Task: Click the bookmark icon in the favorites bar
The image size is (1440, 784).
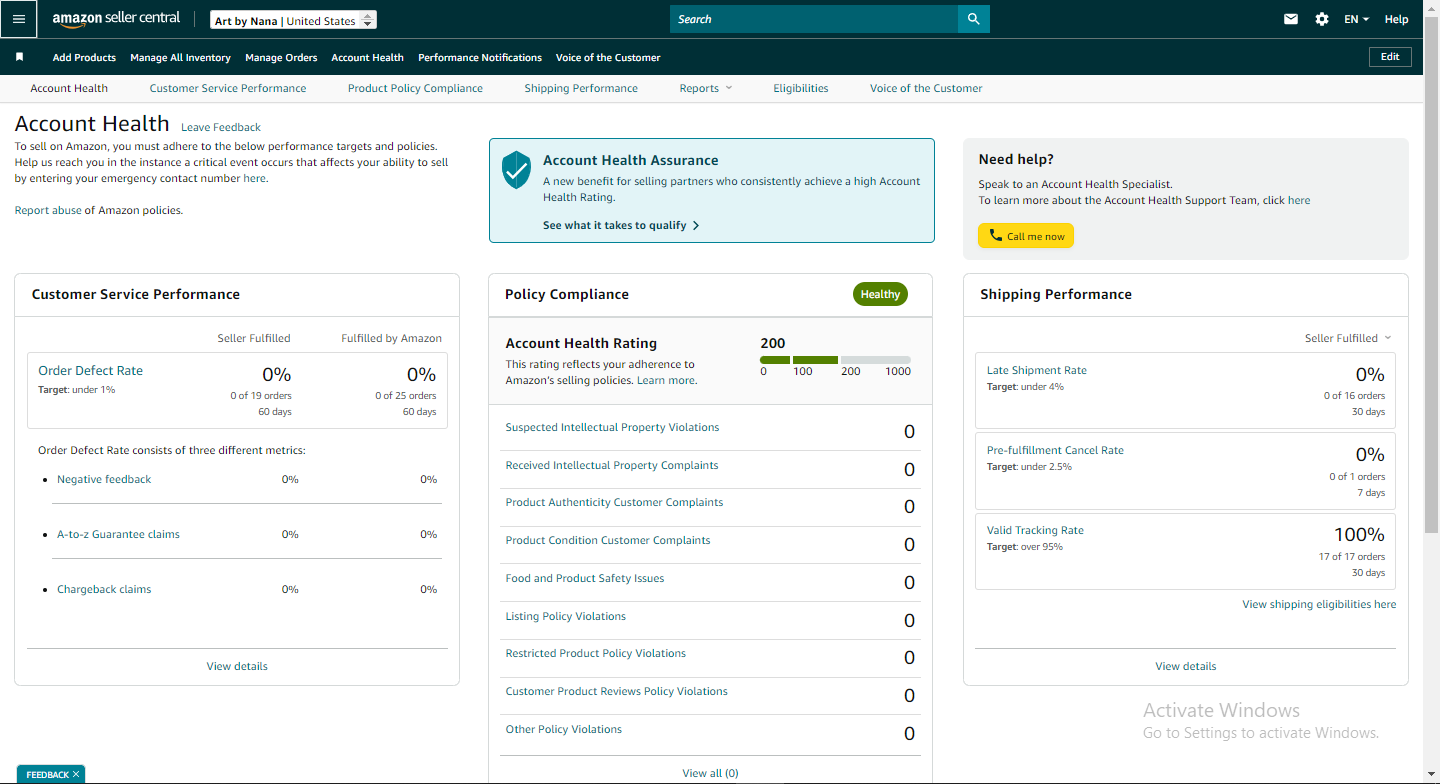Action: (19, 57)
